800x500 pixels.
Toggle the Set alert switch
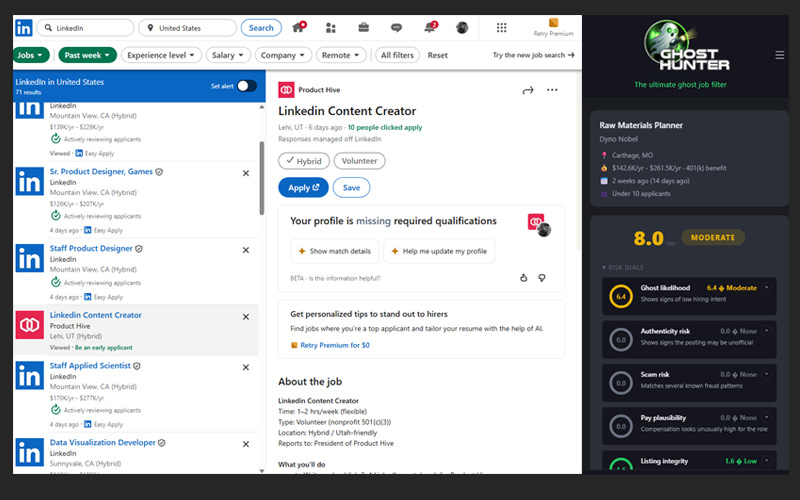[246, 86]
